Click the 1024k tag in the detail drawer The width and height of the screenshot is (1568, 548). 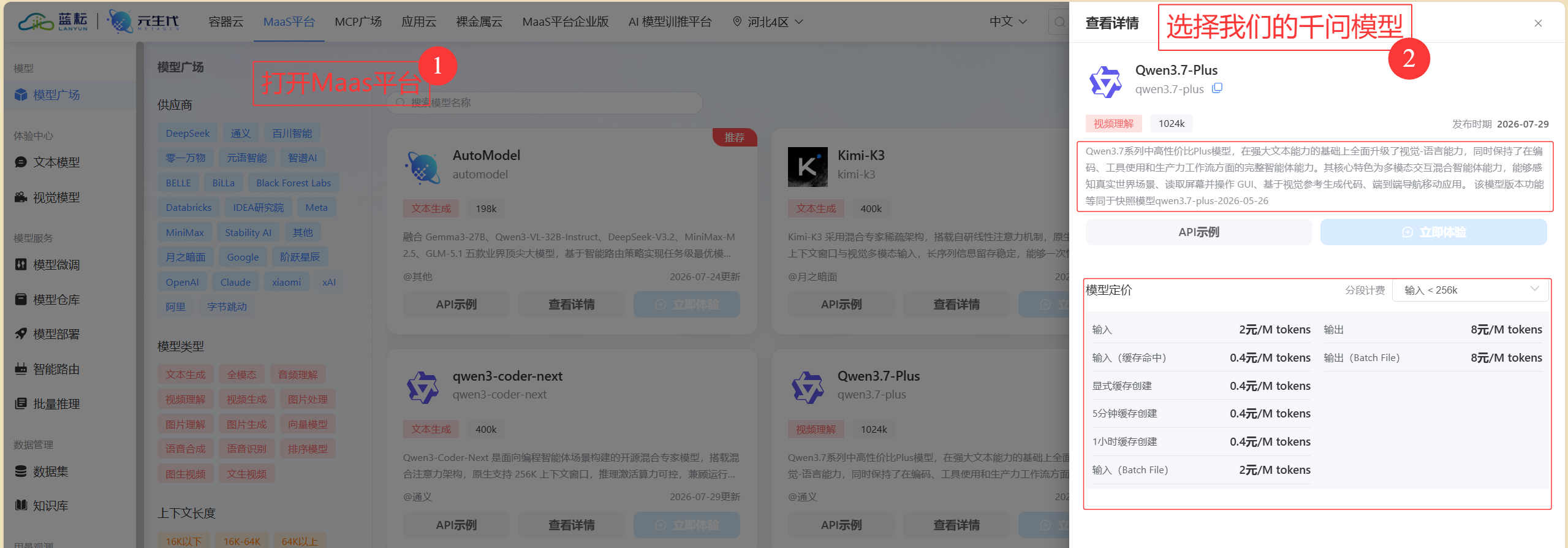click(1172, 124)
